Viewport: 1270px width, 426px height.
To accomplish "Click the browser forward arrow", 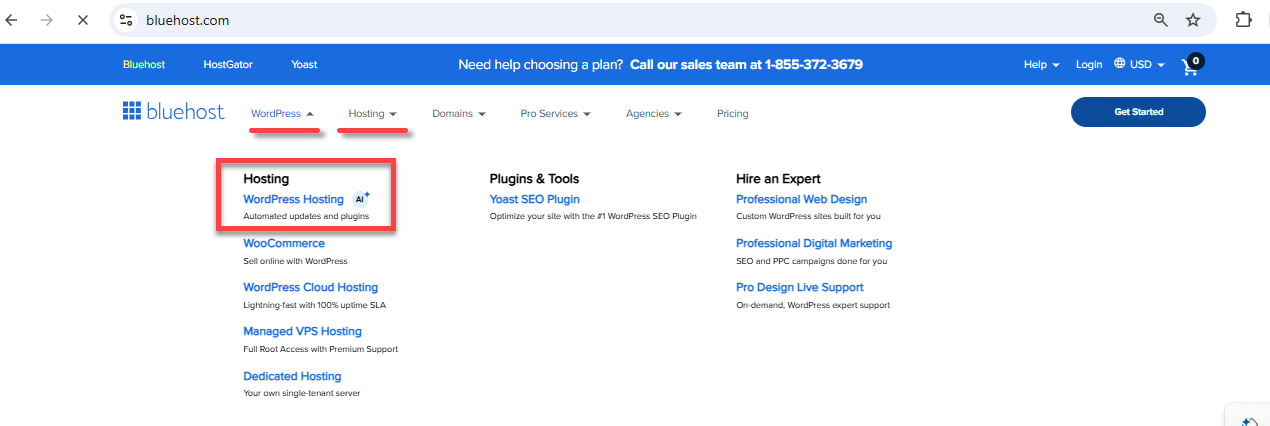I will [46, 20].
